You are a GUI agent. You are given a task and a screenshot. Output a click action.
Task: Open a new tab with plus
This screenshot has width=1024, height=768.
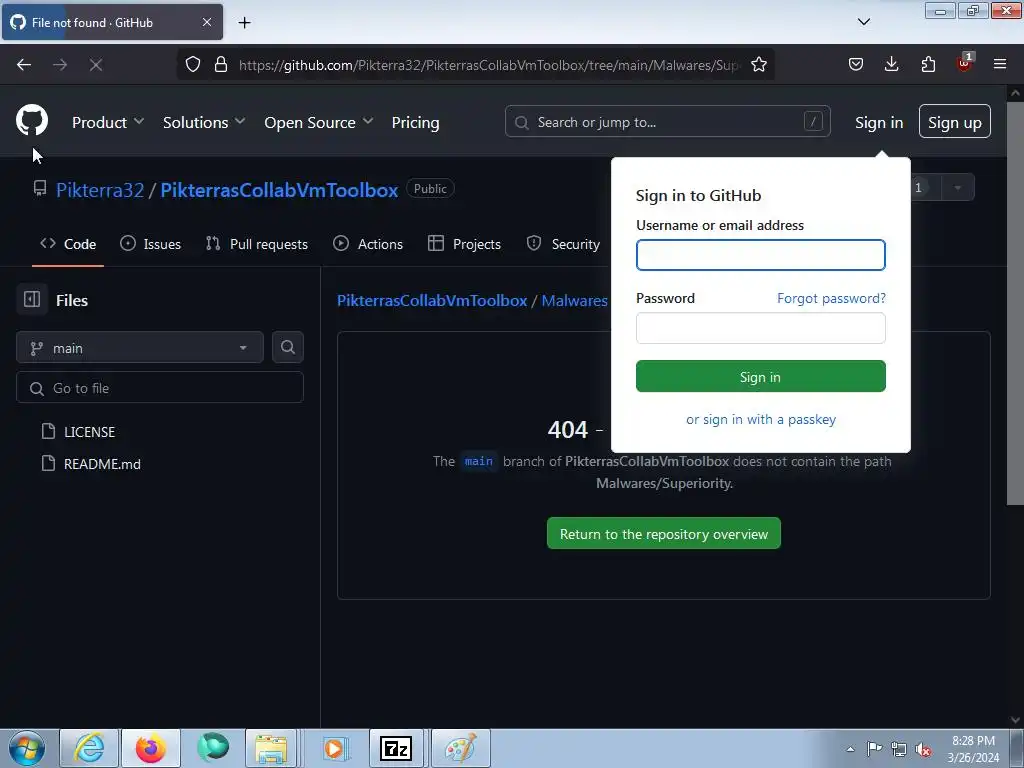pos(244,23)
